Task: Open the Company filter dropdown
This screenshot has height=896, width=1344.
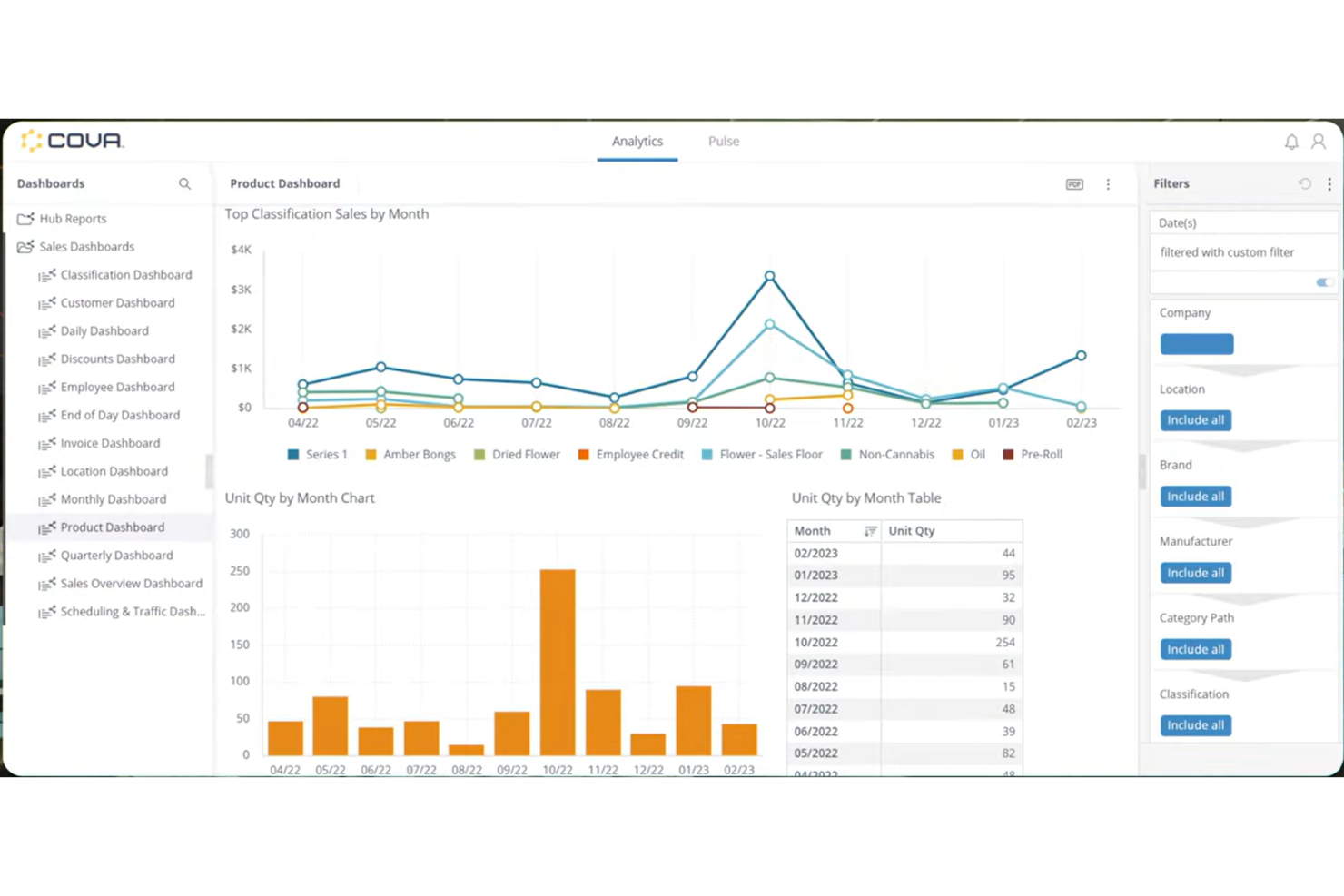Action: [x=1197, y=344]
